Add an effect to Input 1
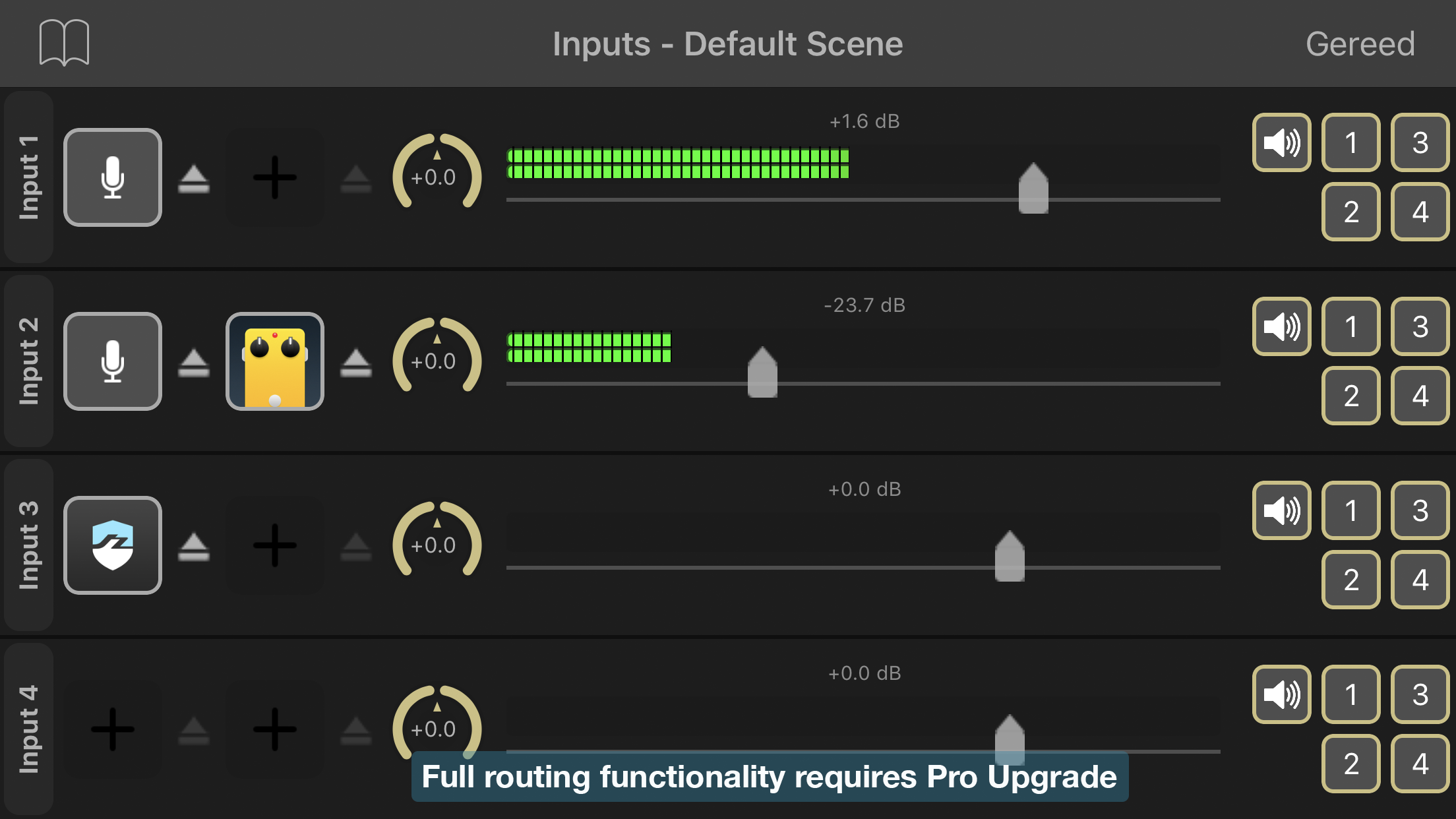 click(275, 177)
